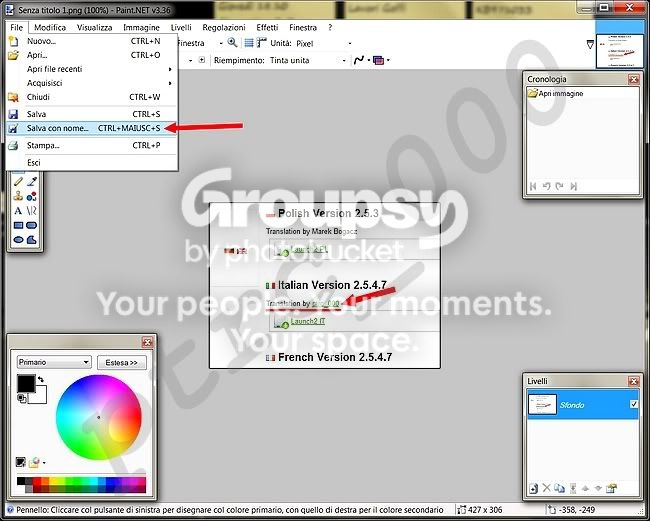
Task: Click the blending mode icon
Action: [378, 61]
